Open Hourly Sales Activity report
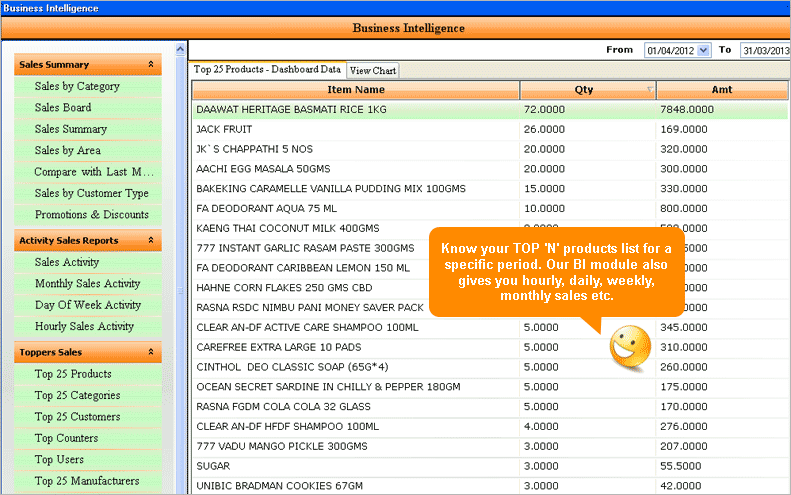791x495 pixels. 84,327
